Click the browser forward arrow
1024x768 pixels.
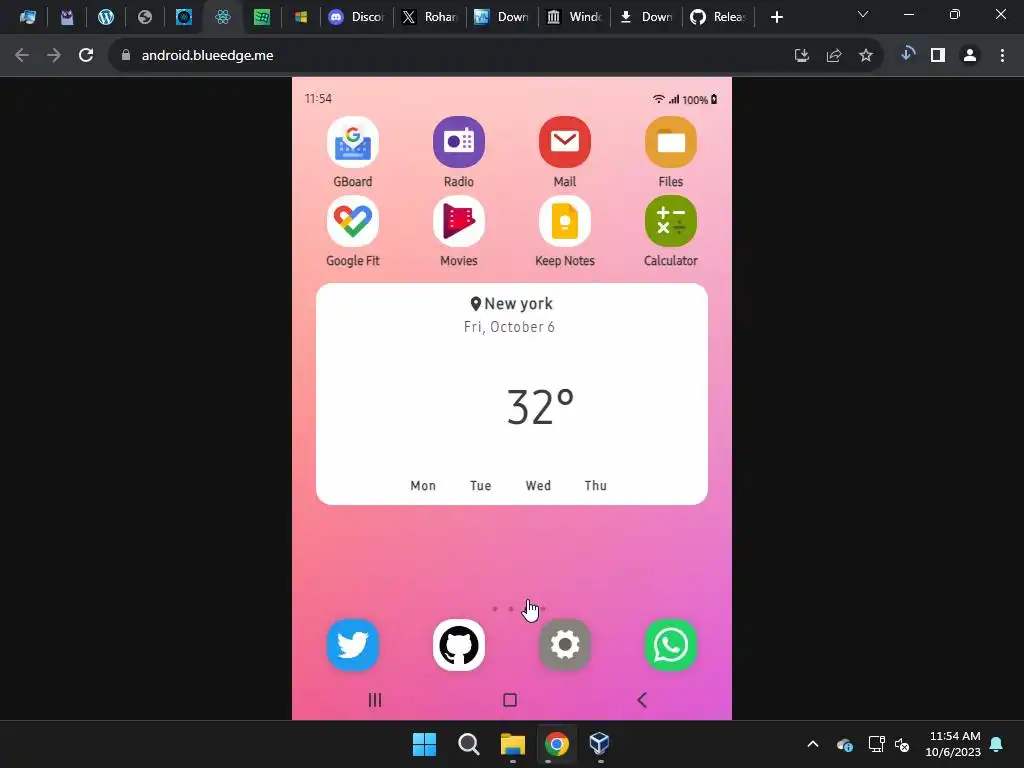(x=54, y=56)
